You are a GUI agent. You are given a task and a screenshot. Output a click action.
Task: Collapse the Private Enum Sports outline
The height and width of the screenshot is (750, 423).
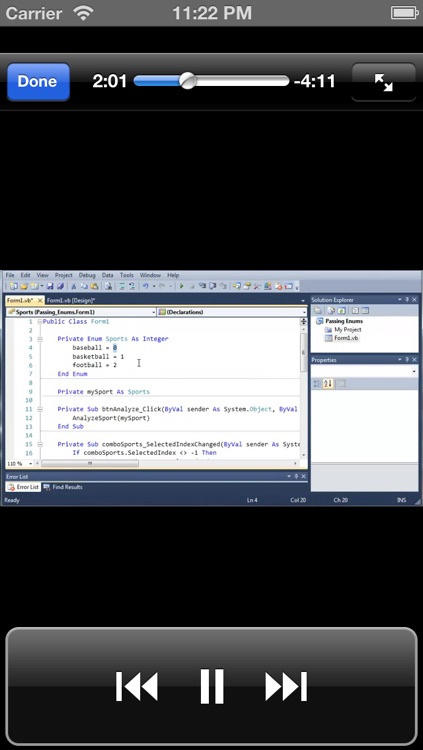40,339
